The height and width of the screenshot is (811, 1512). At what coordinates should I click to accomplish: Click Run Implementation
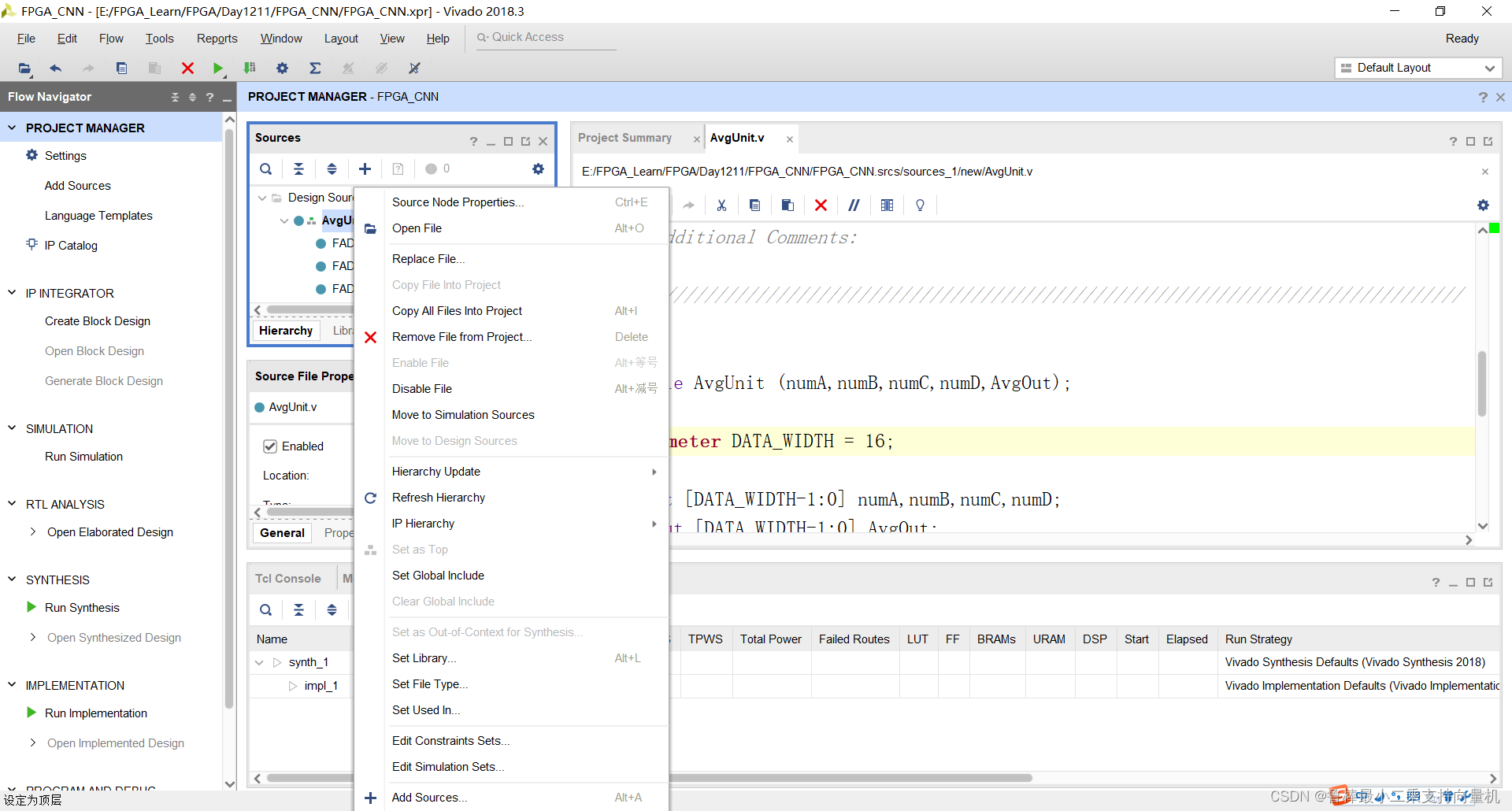point(96,713)
